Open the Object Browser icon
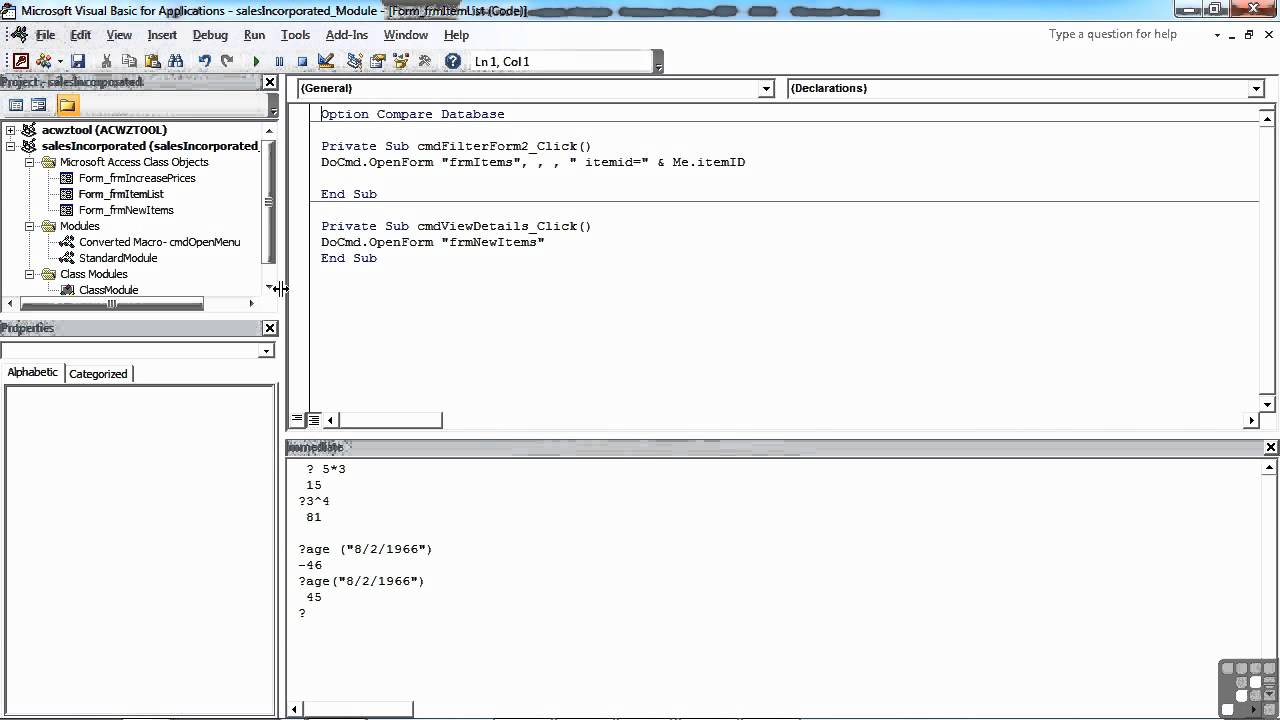The image size is (1280, 720). [400, 61]
